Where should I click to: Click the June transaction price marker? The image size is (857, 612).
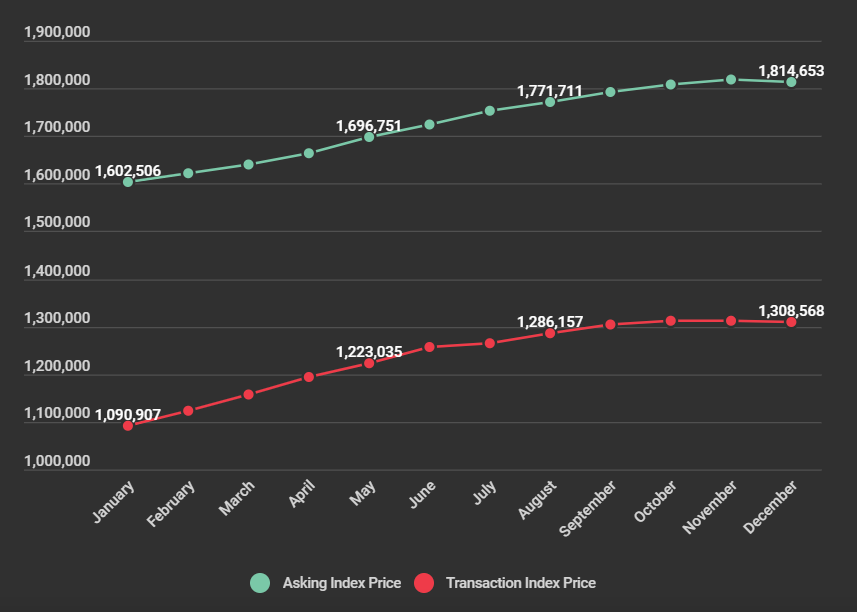point(429,347)
